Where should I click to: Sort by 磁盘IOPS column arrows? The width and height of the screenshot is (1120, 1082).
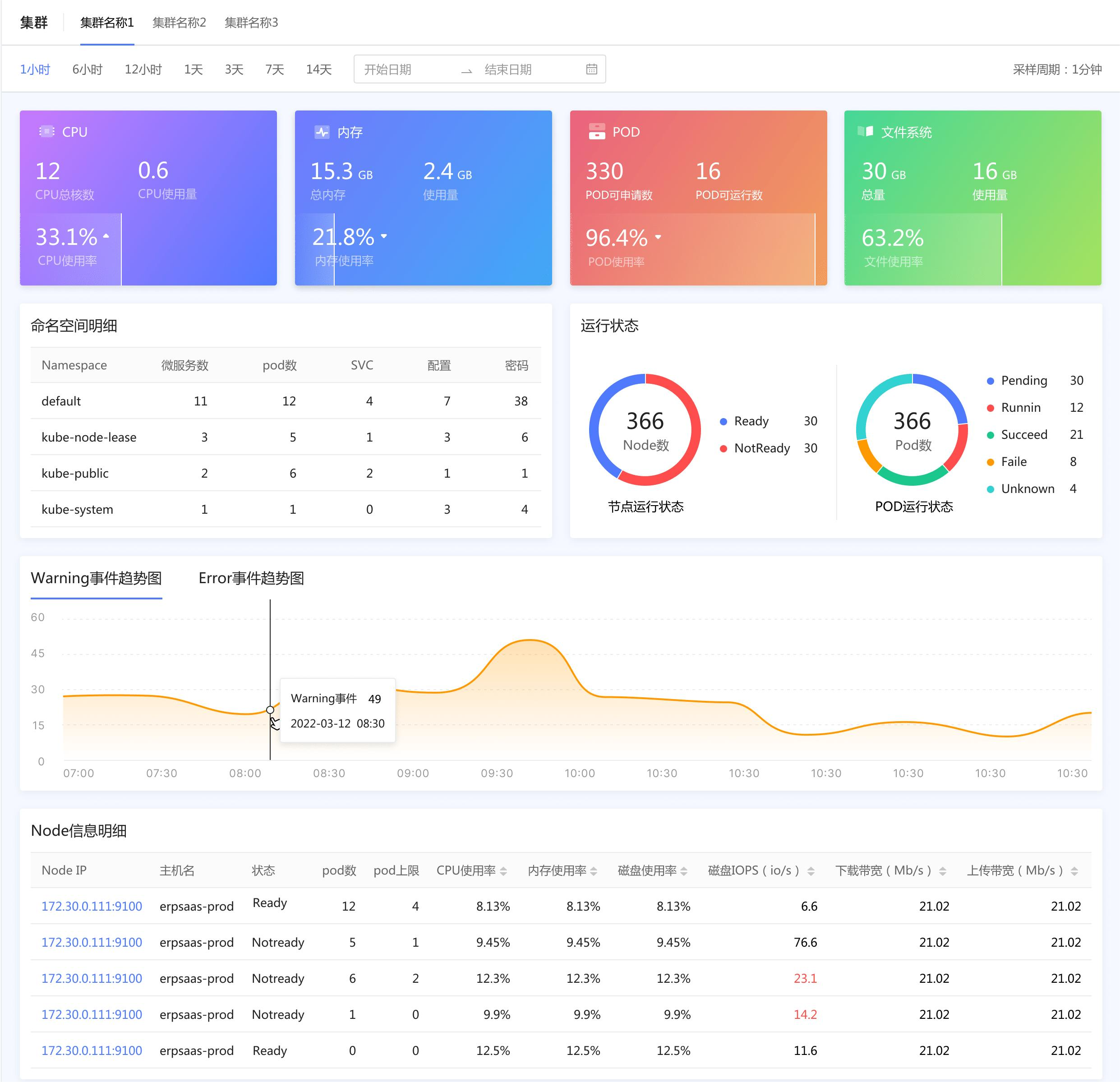pyautogui.click(x=811, y=871)
